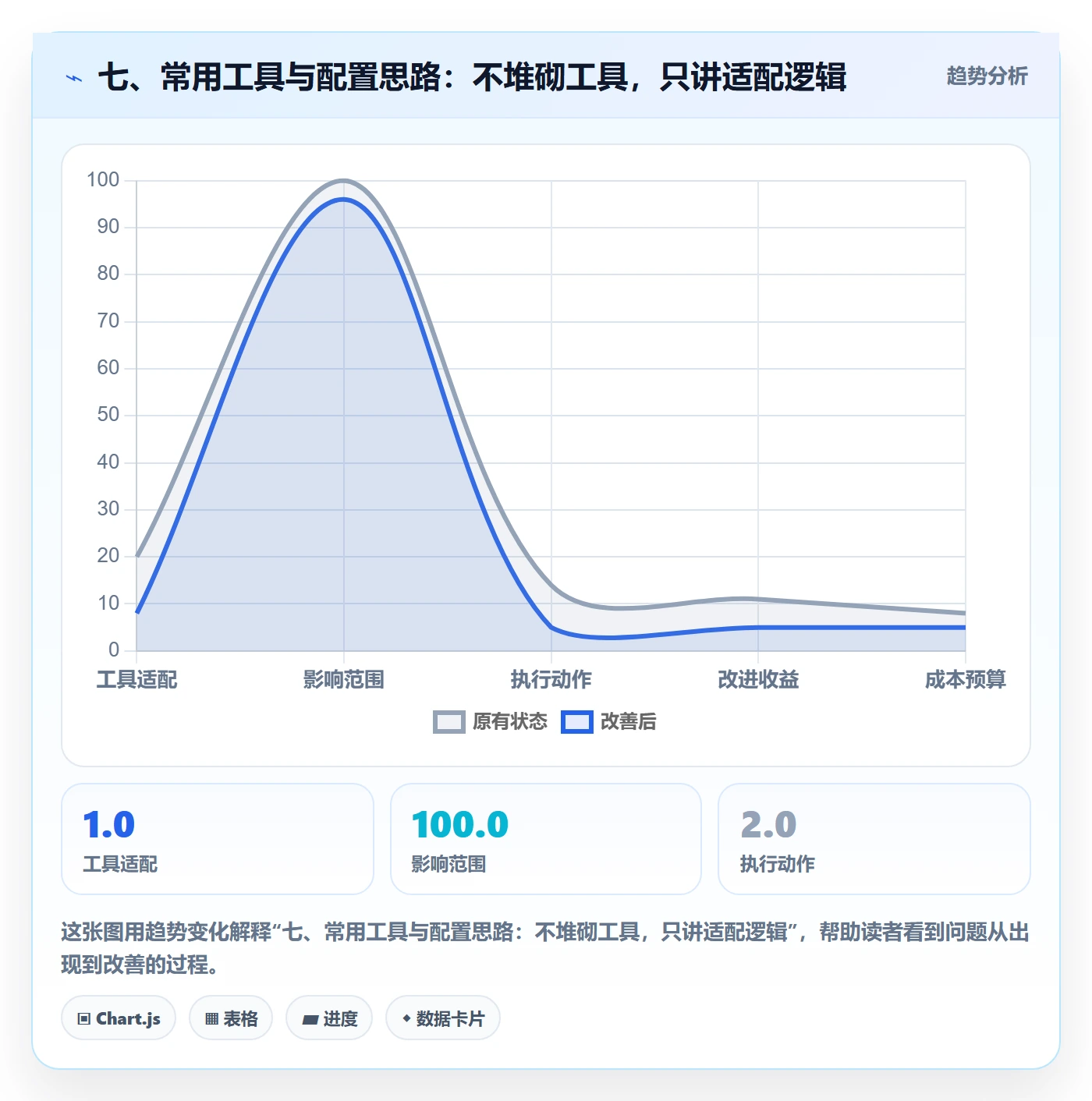Click the 执行动作 x-axis label

(x=551, y=680)
